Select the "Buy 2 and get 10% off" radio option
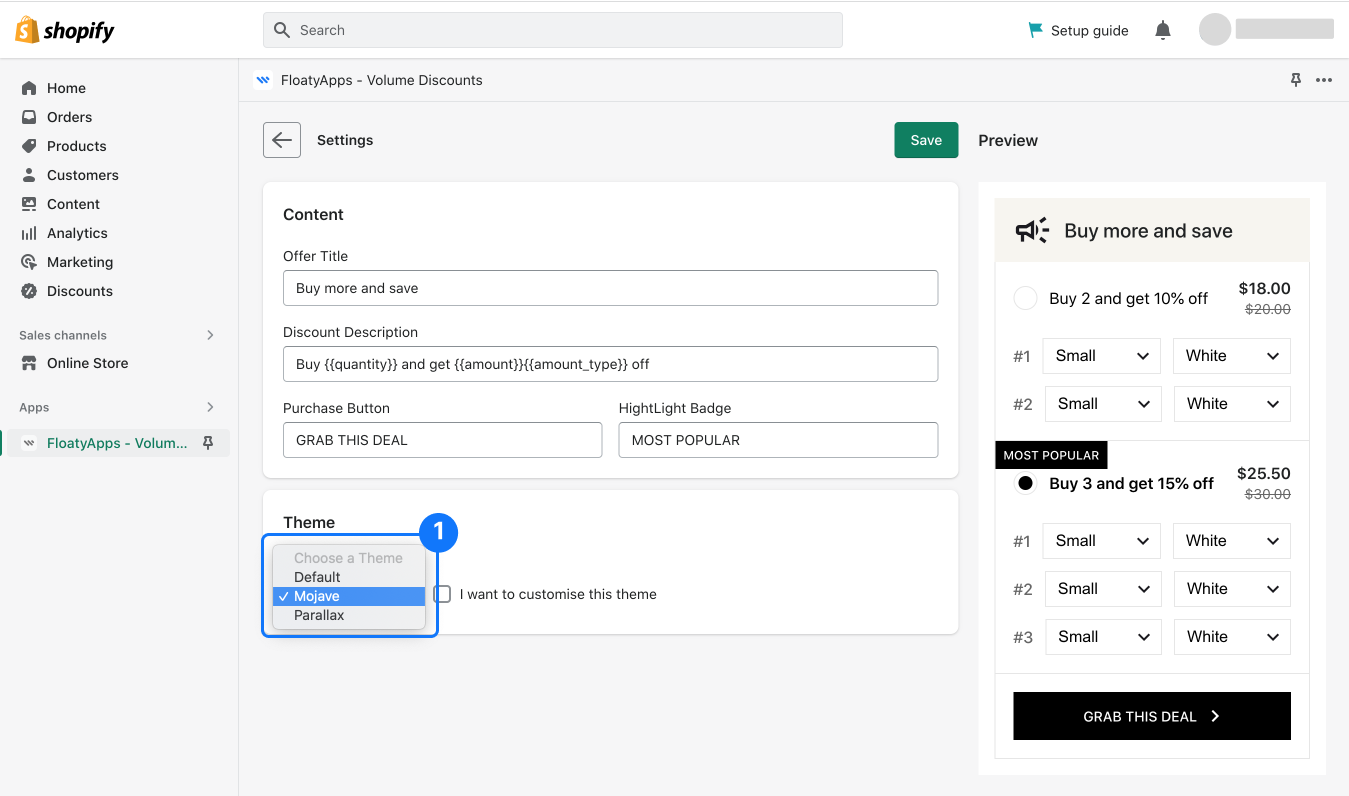Viewport: 1349px width, 796px height. pyautogui.click(x=1025, y=298)
